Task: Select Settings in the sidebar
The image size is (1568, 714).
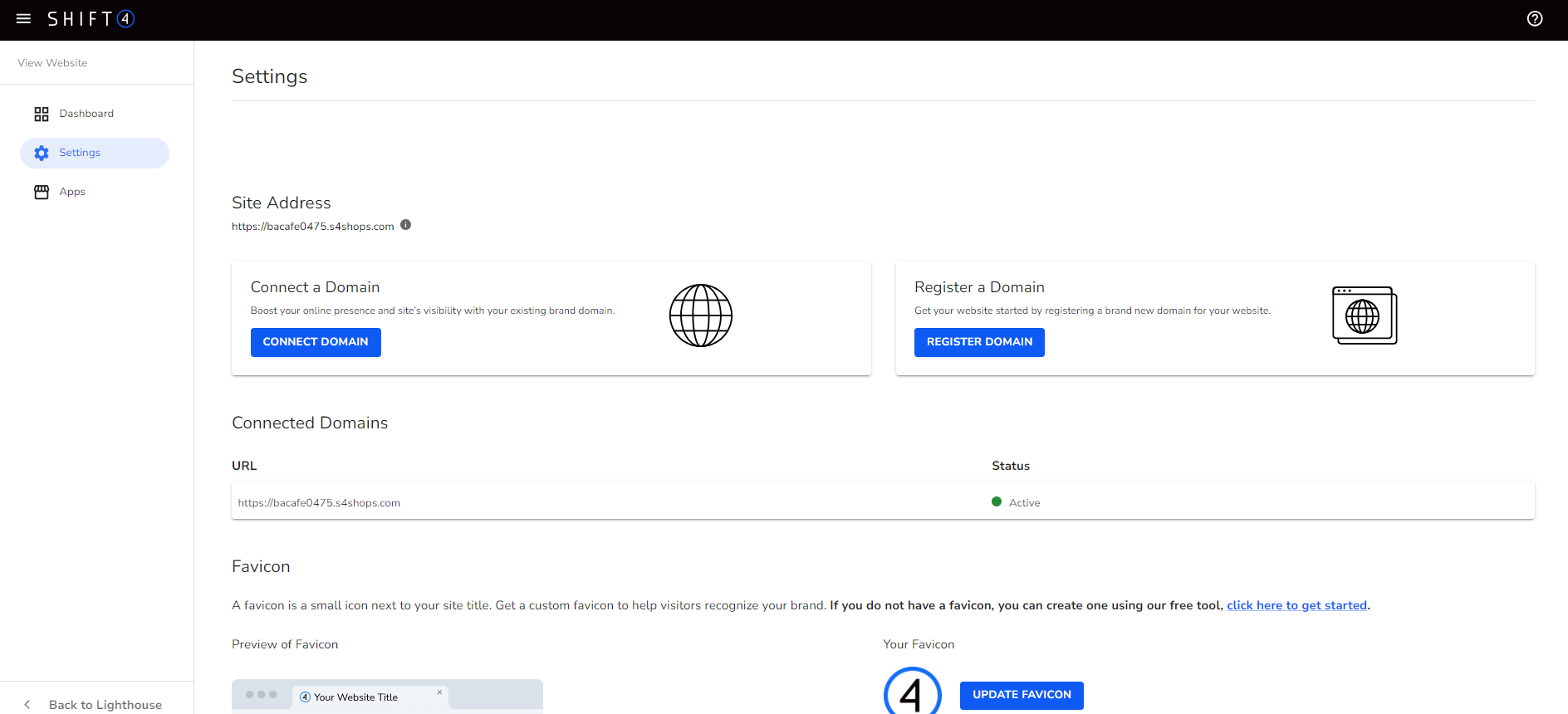Action: pos(80,153)
